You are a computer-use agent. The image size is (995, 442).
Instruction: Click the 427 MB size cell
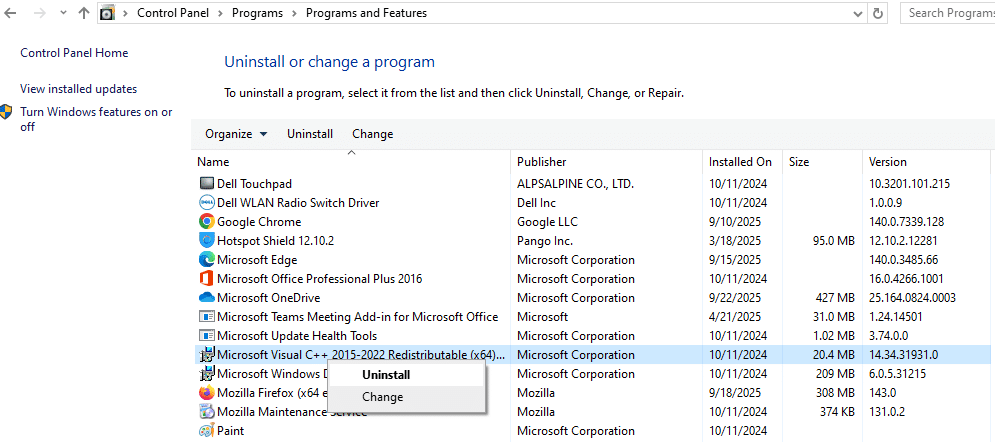tap(836, 298)
